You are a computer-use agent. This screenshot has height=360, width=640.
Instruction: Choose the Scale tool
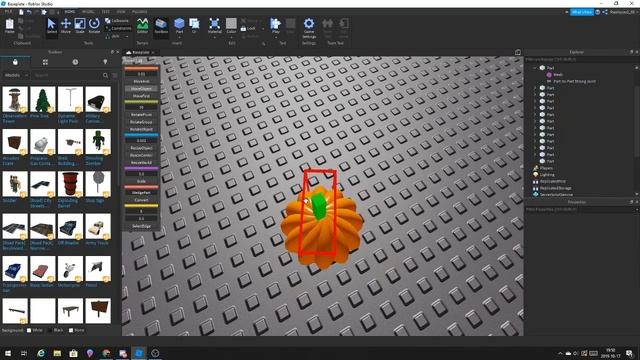click(x=80, y=26)
